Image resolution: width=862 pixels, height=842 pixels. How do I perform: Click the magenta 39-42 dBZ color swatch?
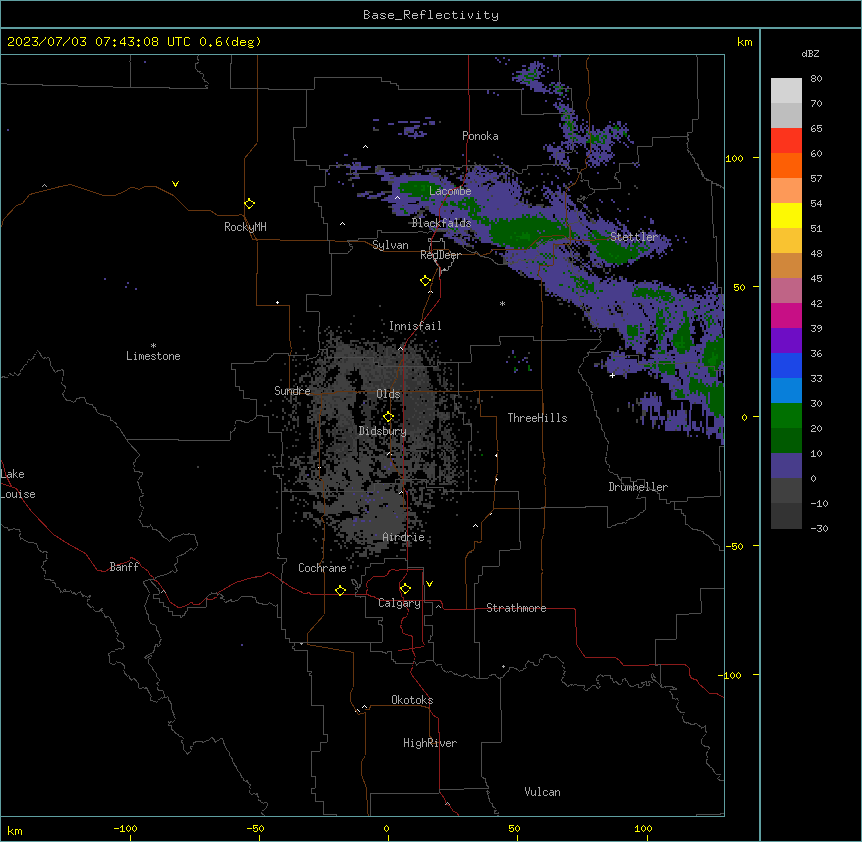[786, 315]
